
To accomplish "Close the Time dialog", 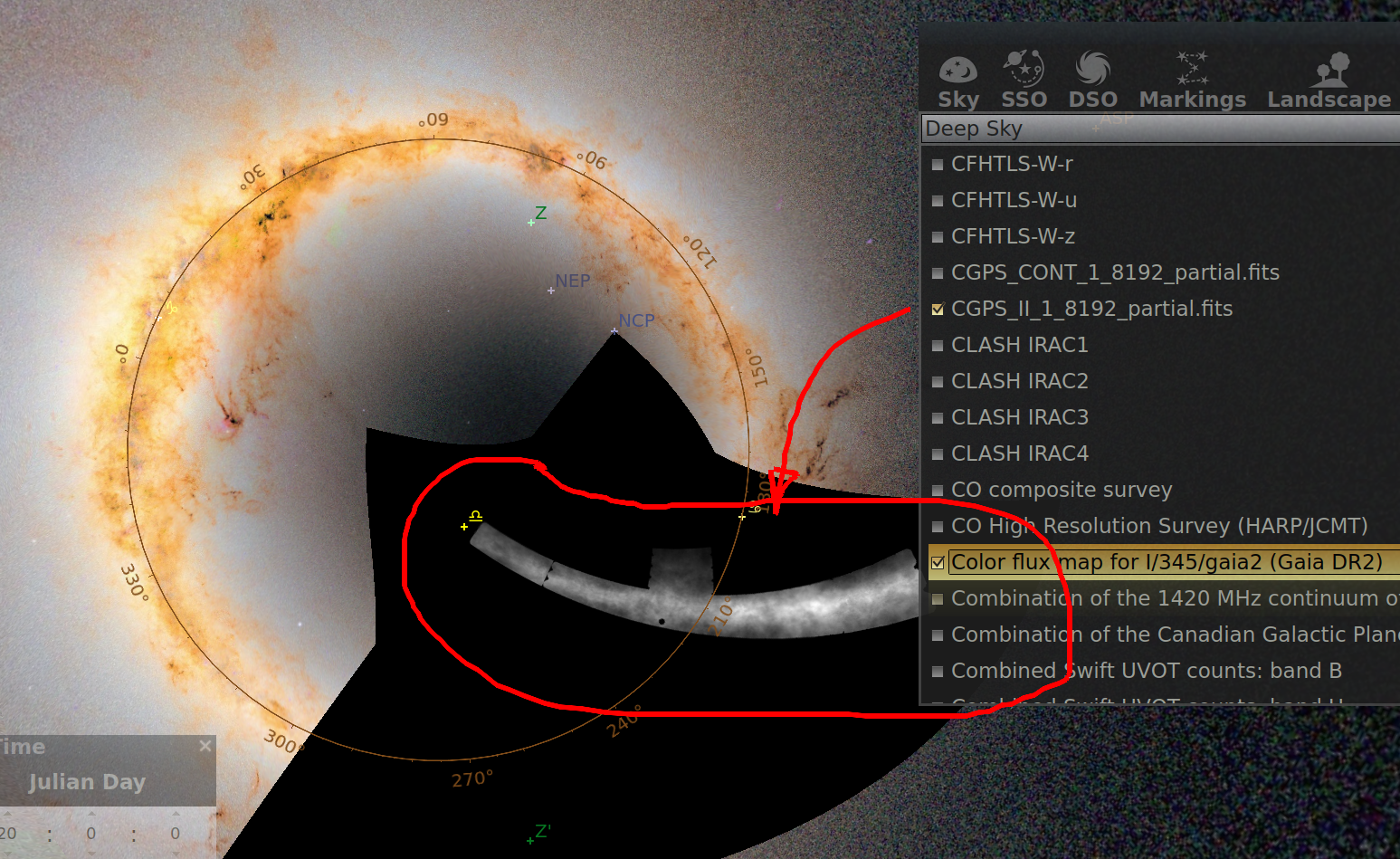I will (205, 746).
